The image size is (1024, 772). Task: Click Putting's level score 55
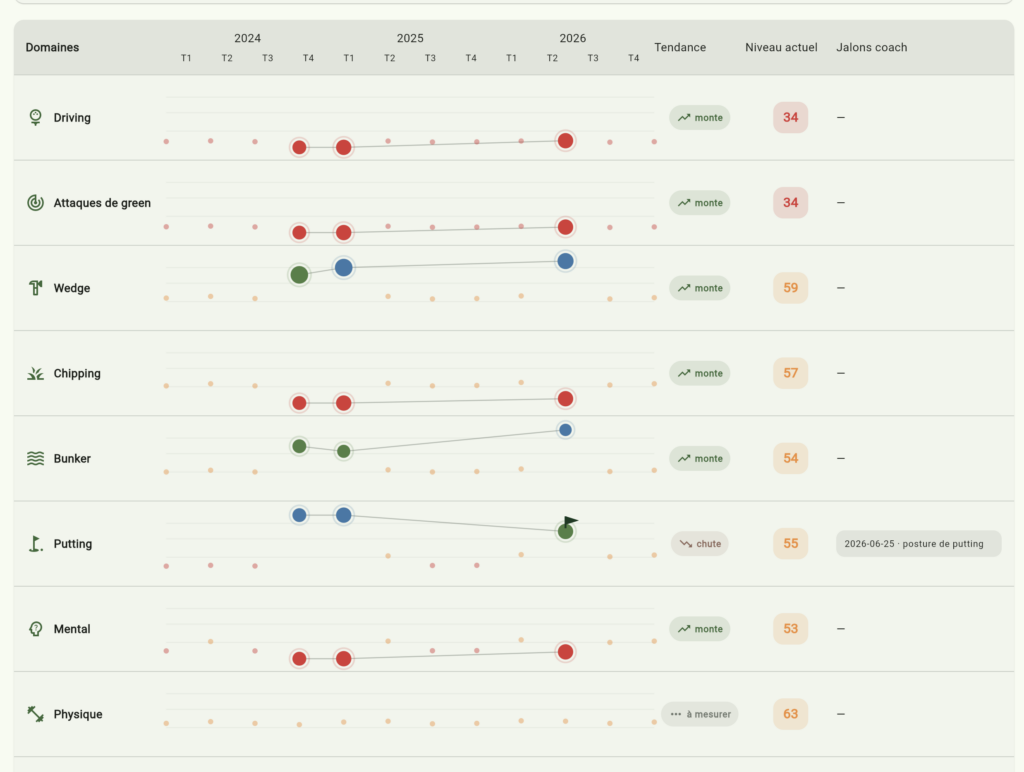pos(790,543)
